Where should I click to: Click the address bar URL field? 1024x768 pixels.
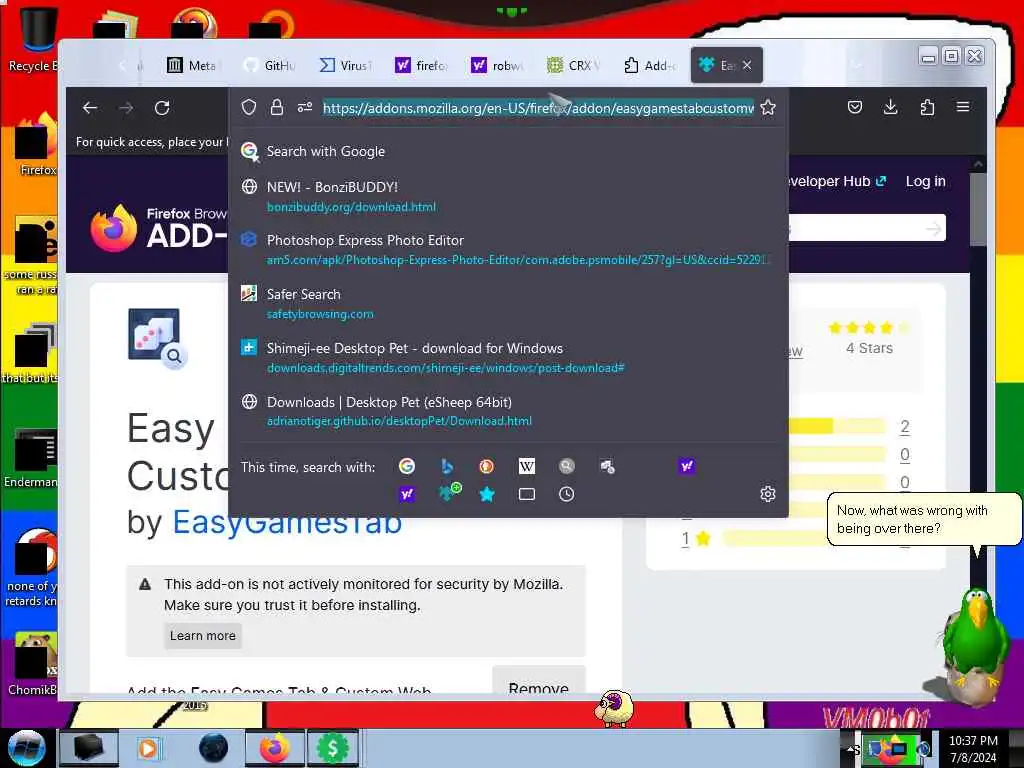click(538, 108)
